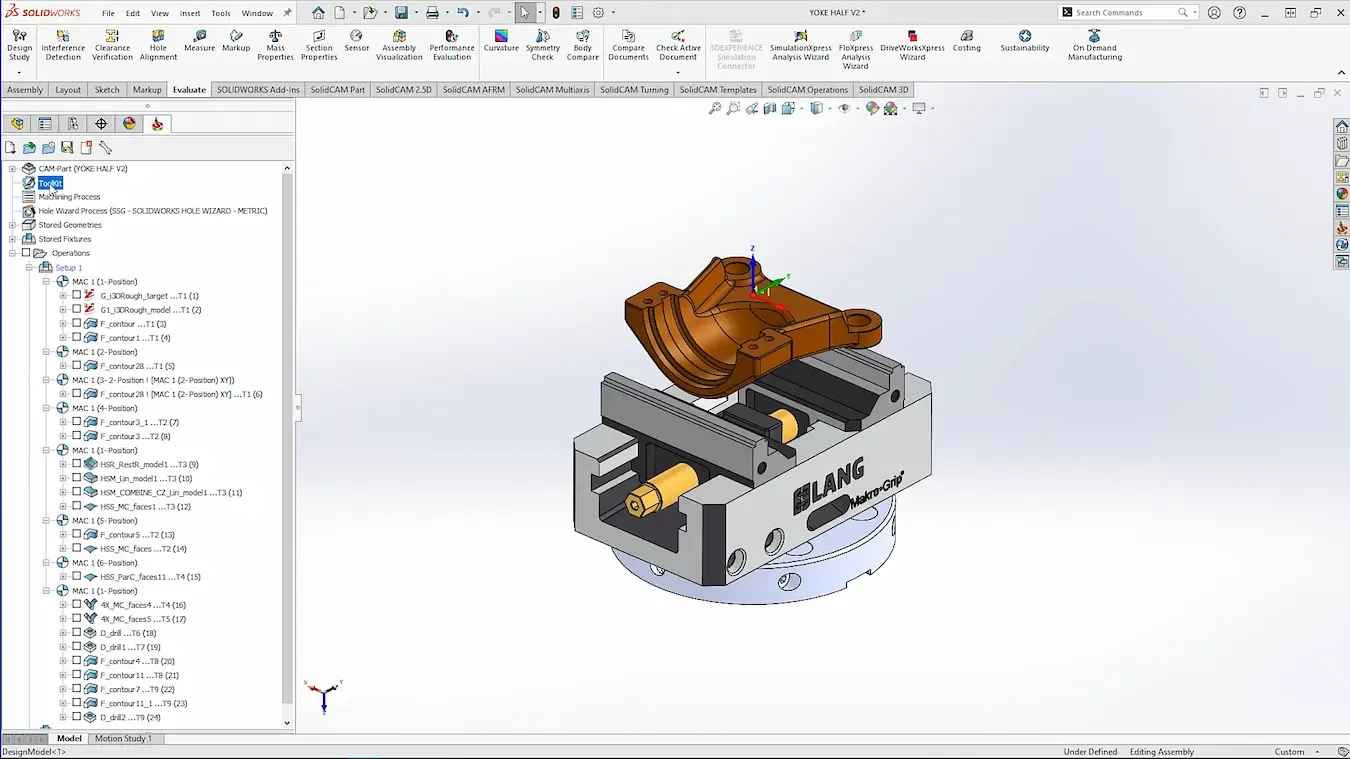The image size is (1350, 759).
Task: Enable the D_drill ...T6 (18) checkbox
Action: (x=77, y=633)
